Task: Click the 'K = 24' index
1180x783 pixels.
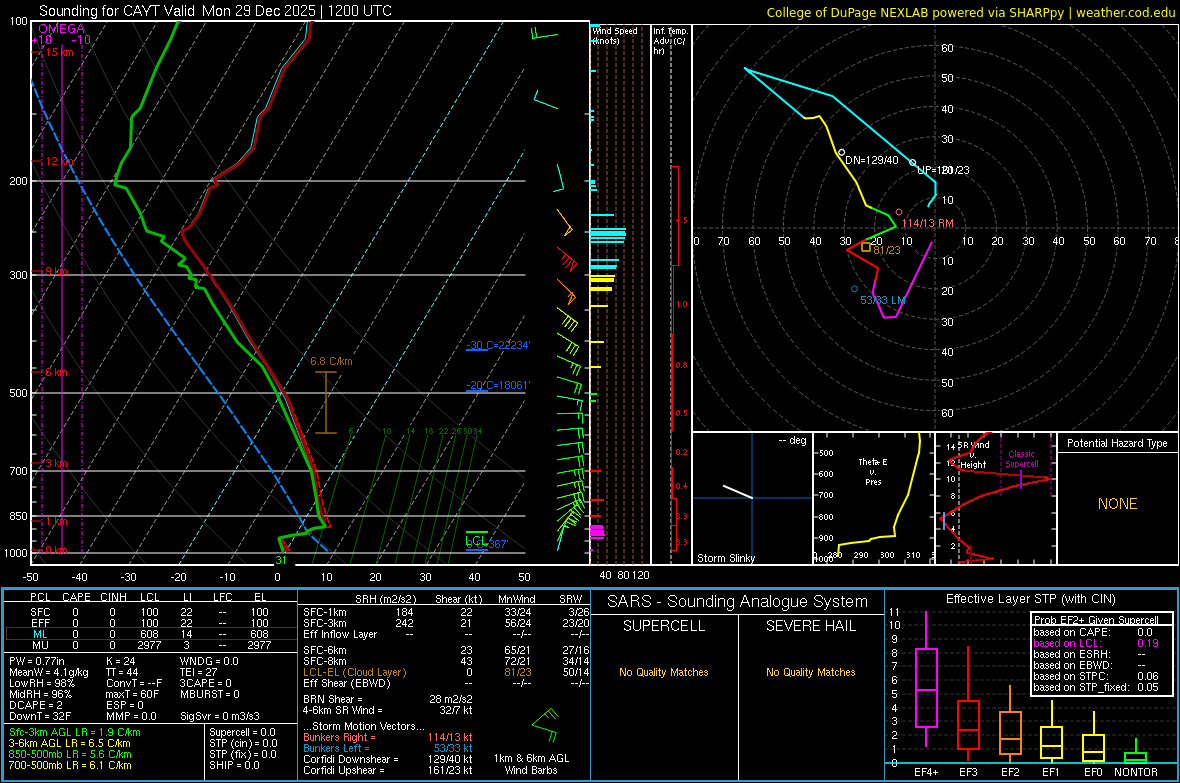Action: (x=120, y=661)
